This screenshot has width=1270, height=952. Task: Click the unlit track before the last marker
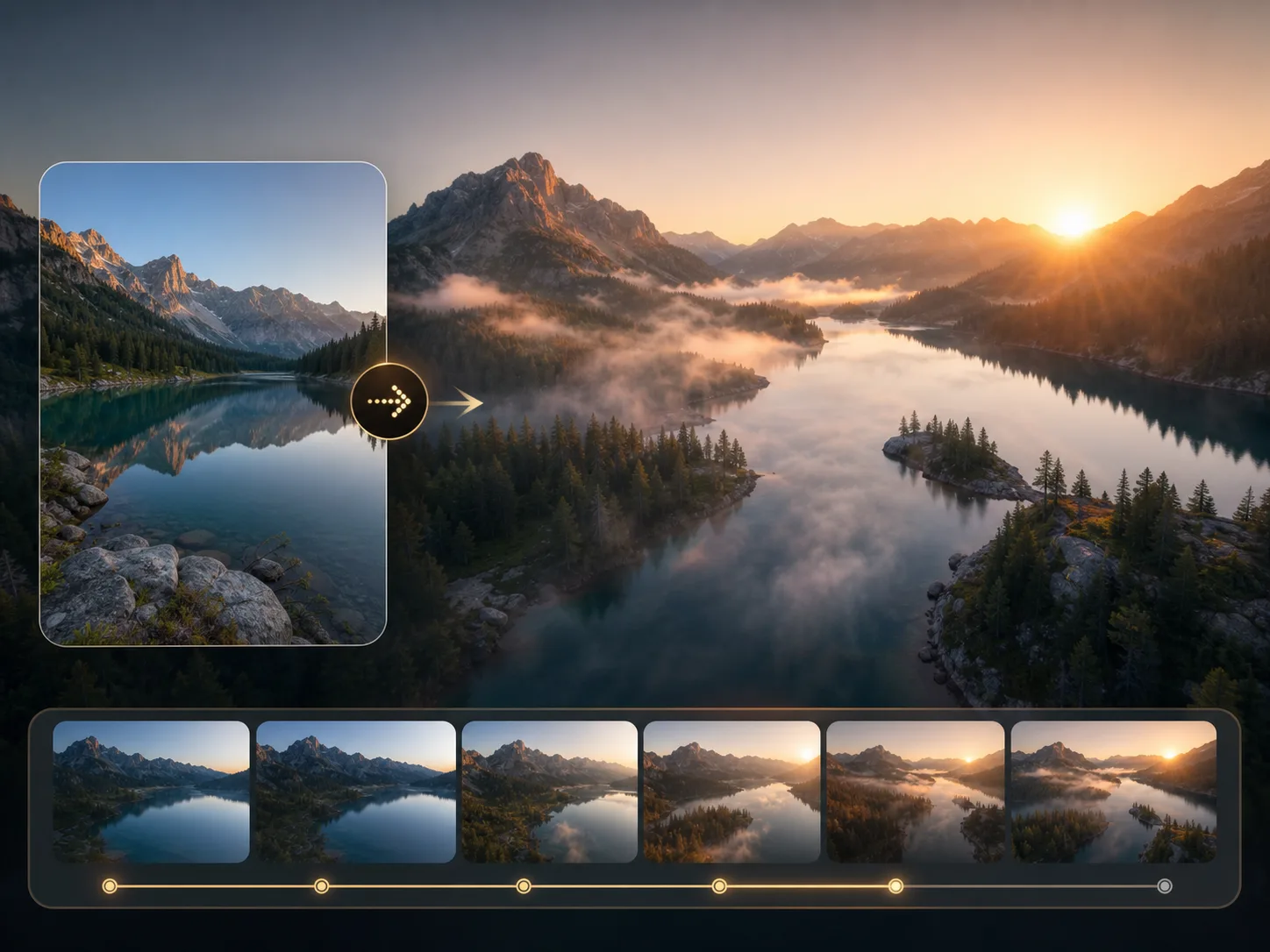pyautogui.click(x=1030, y=886)
